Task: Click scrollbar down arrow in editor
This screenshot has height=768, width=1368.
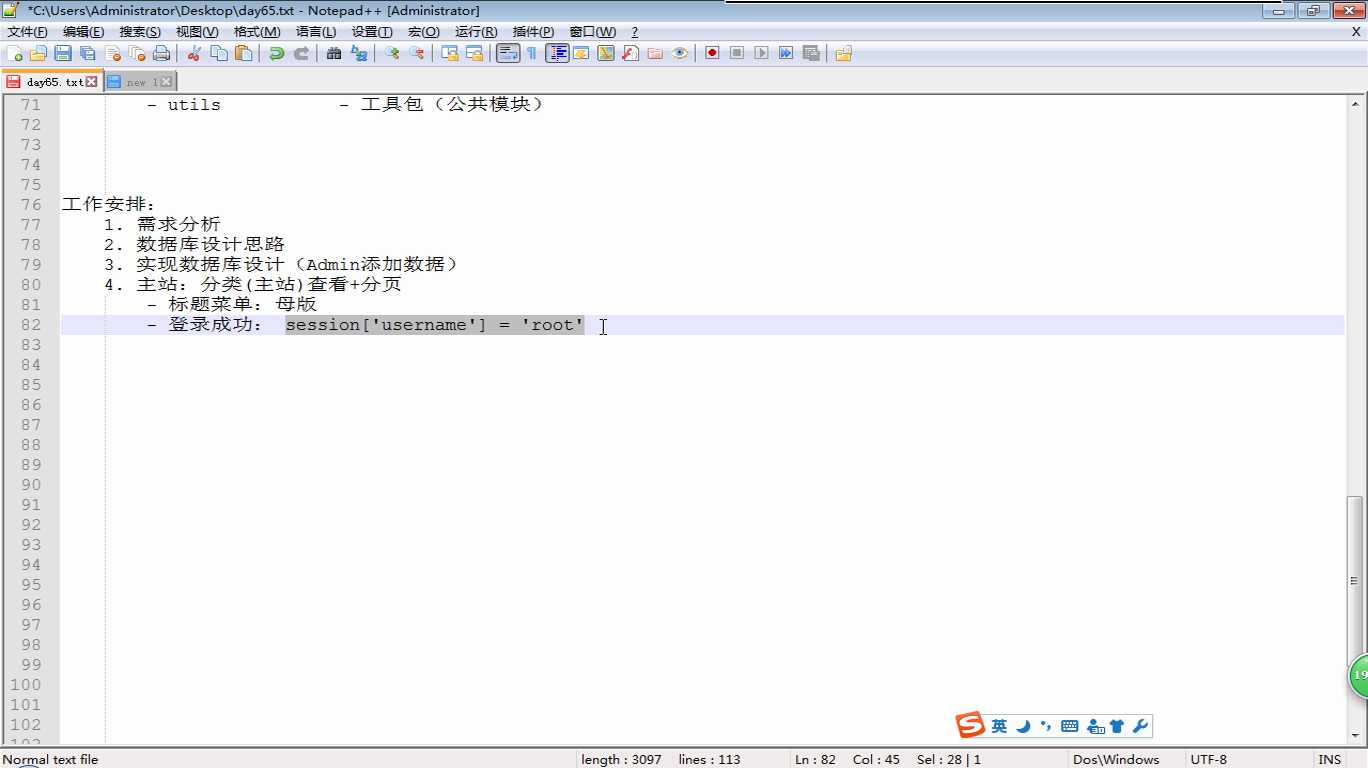Action: [1356, 736]
